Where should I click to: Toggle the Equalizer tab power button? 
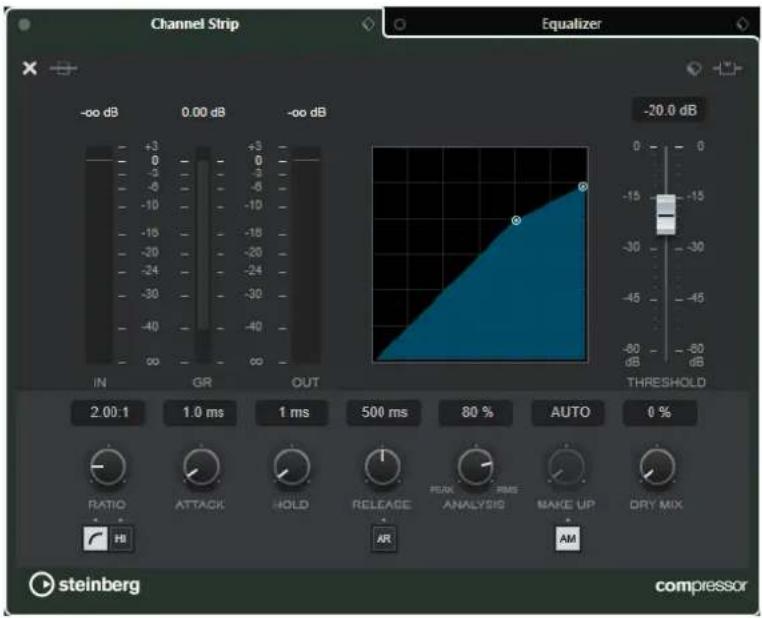[399, 24]
